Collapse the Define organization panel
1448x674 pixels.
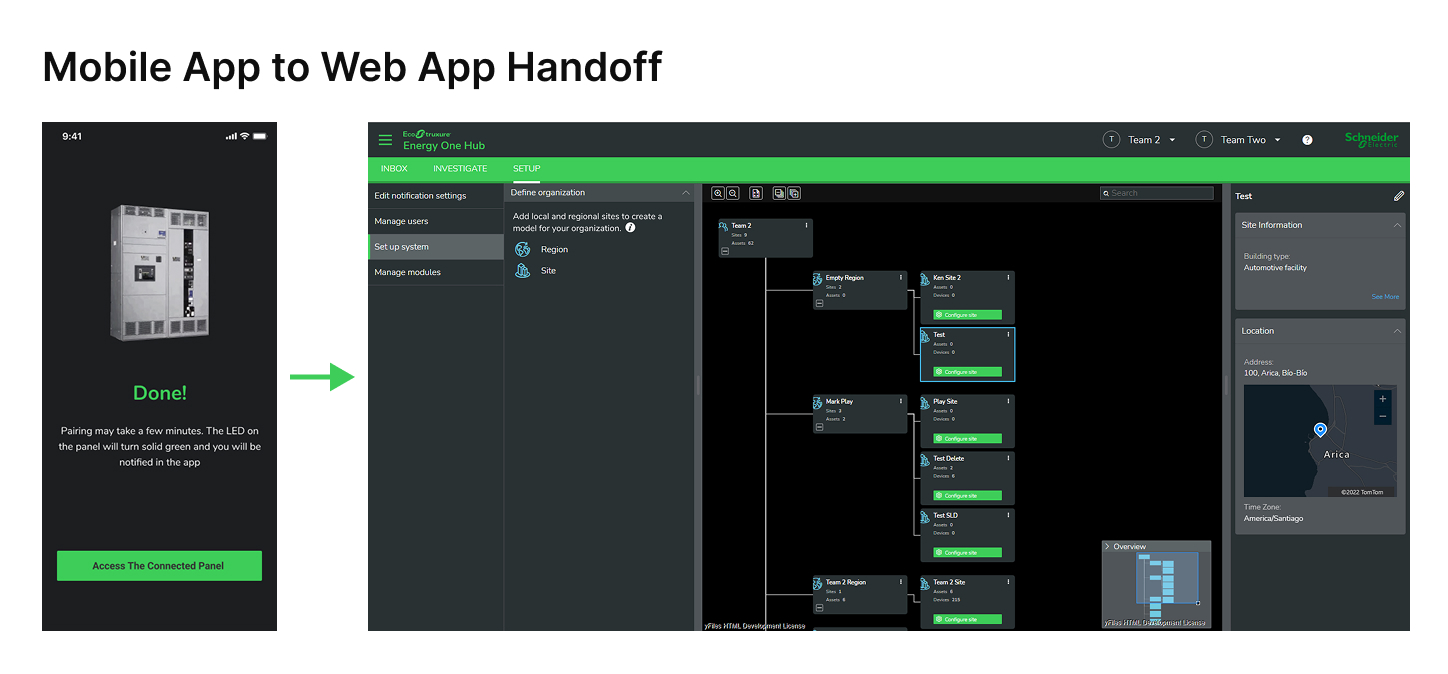(685, 192)
